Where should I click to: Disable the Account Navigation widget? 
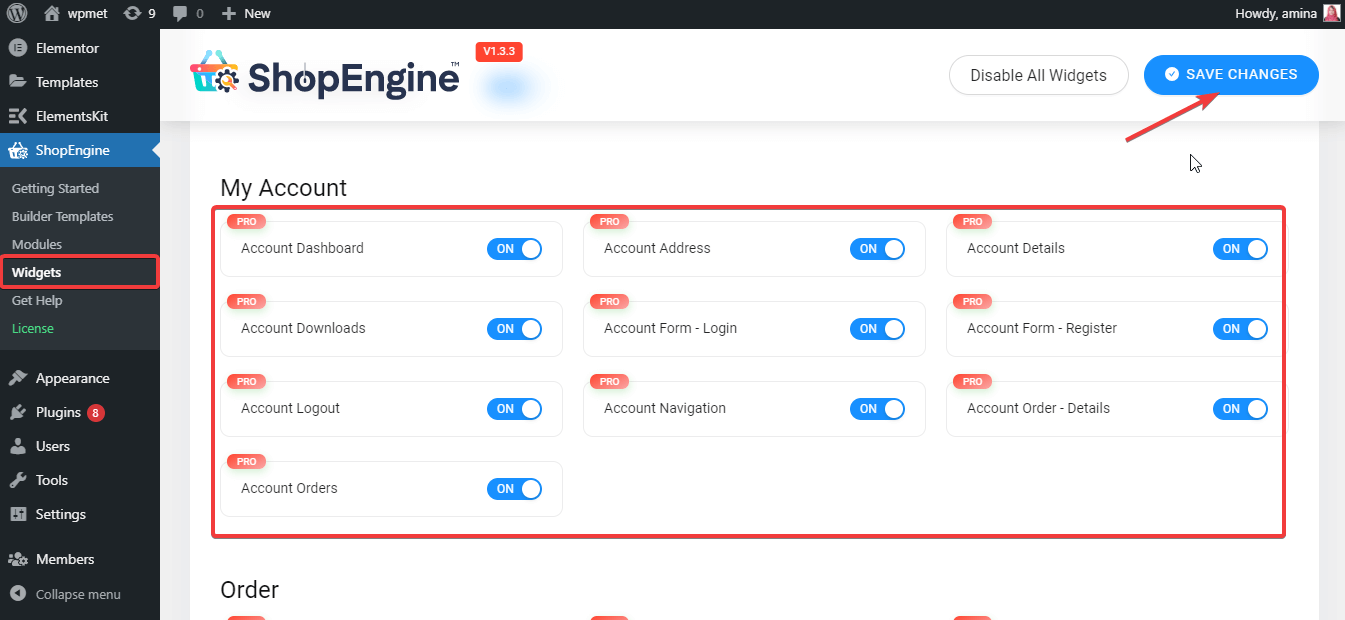coord(877,409)
